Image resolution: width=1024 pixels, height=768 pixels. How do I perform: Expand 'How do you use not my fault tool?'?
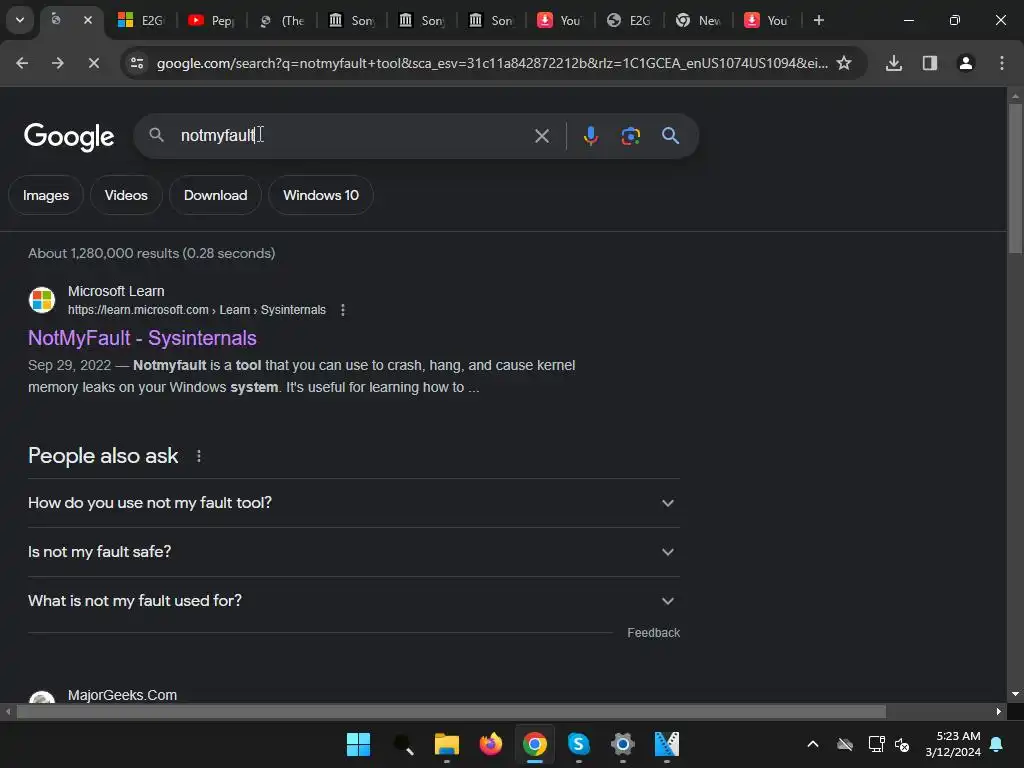pos(353,503)
